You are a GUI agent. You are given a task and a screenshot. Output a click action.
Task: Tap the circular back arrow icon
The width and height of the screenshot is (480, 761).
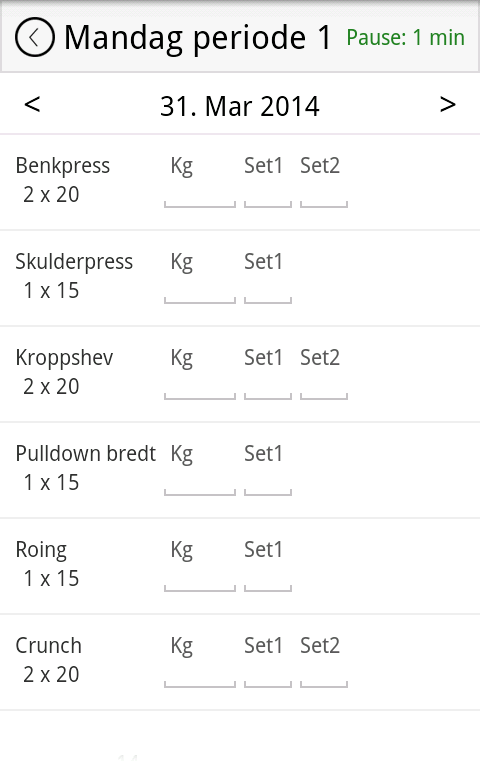(x=34, y=37)
